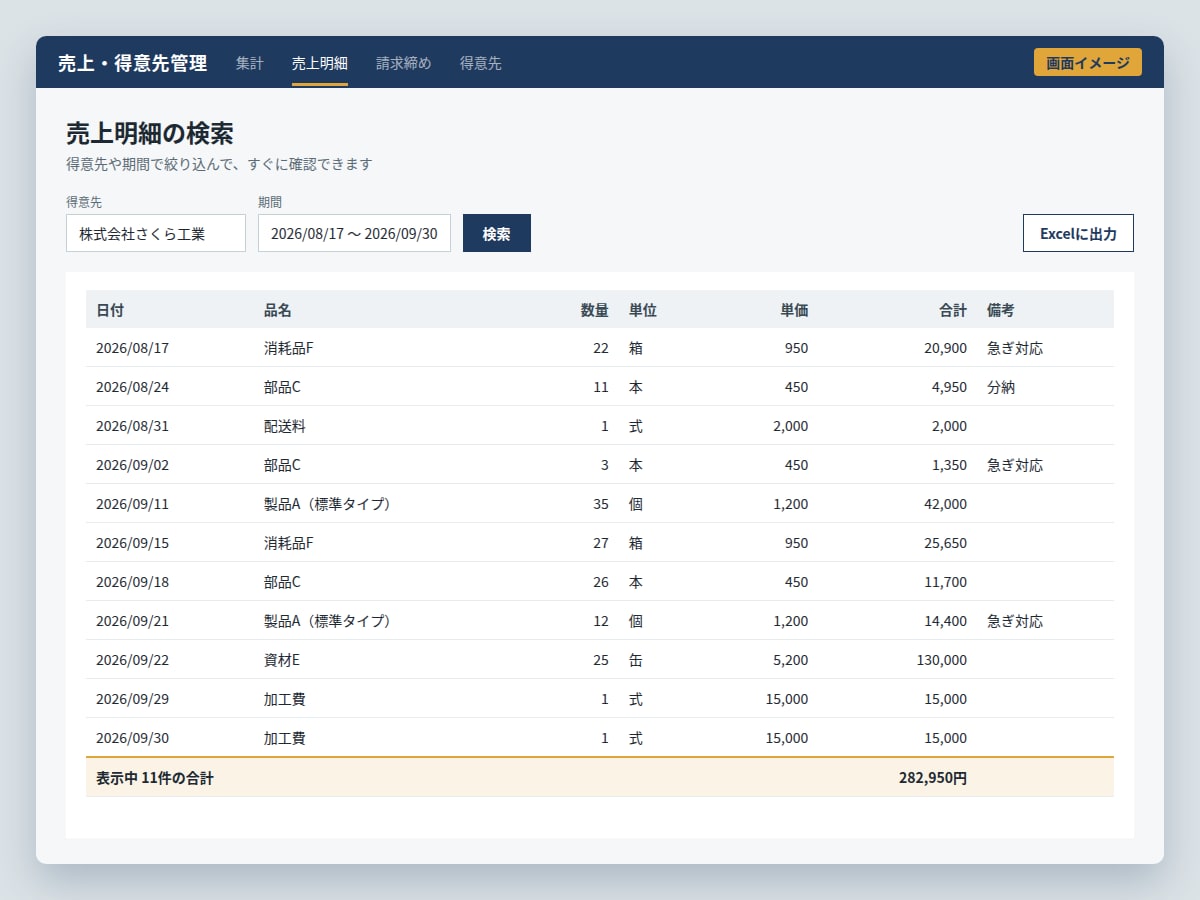Image resolution: width=1200 pixels, height=900 pixels.
Task: Click the Excelに出力 export button
Action: coord(1078,233)
